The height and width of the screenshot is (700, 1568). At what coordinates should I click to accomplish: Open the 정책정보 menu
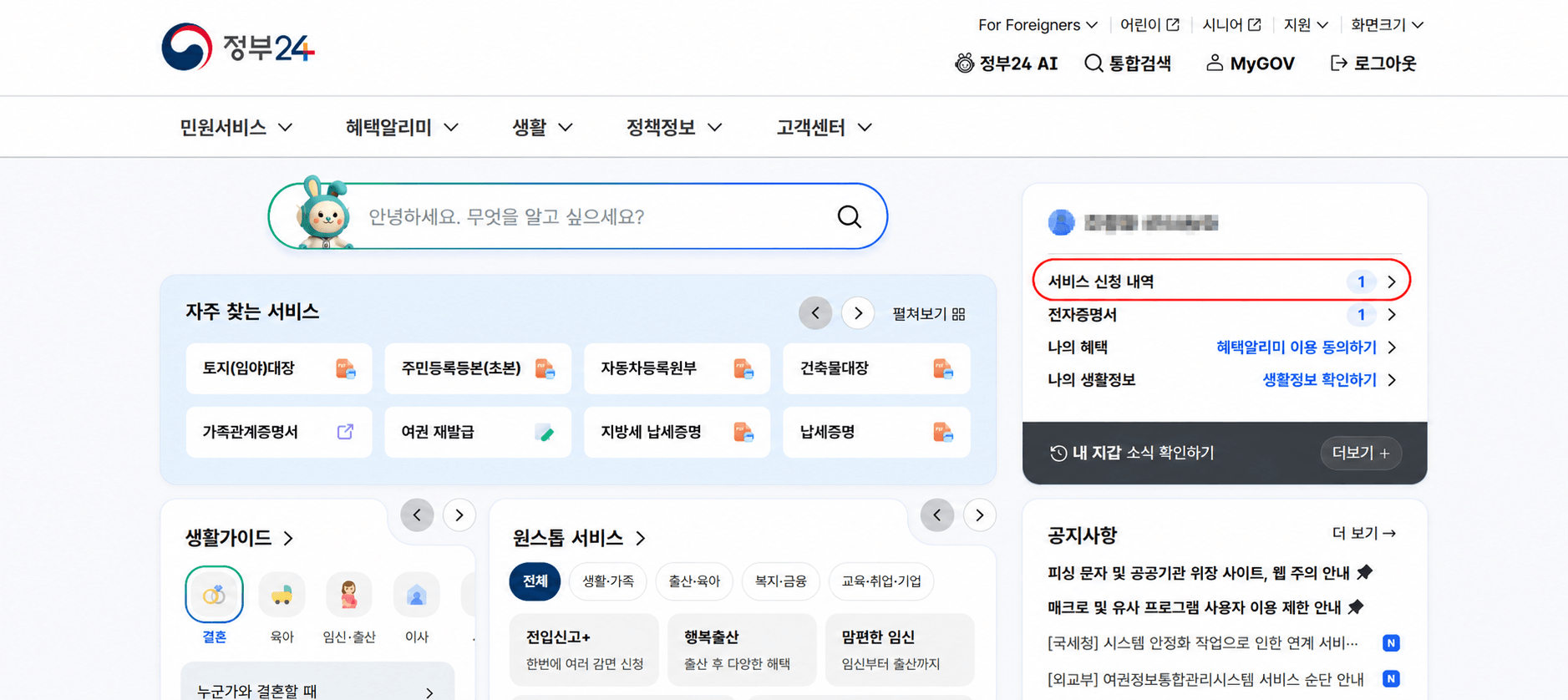(x=674, y=128)
